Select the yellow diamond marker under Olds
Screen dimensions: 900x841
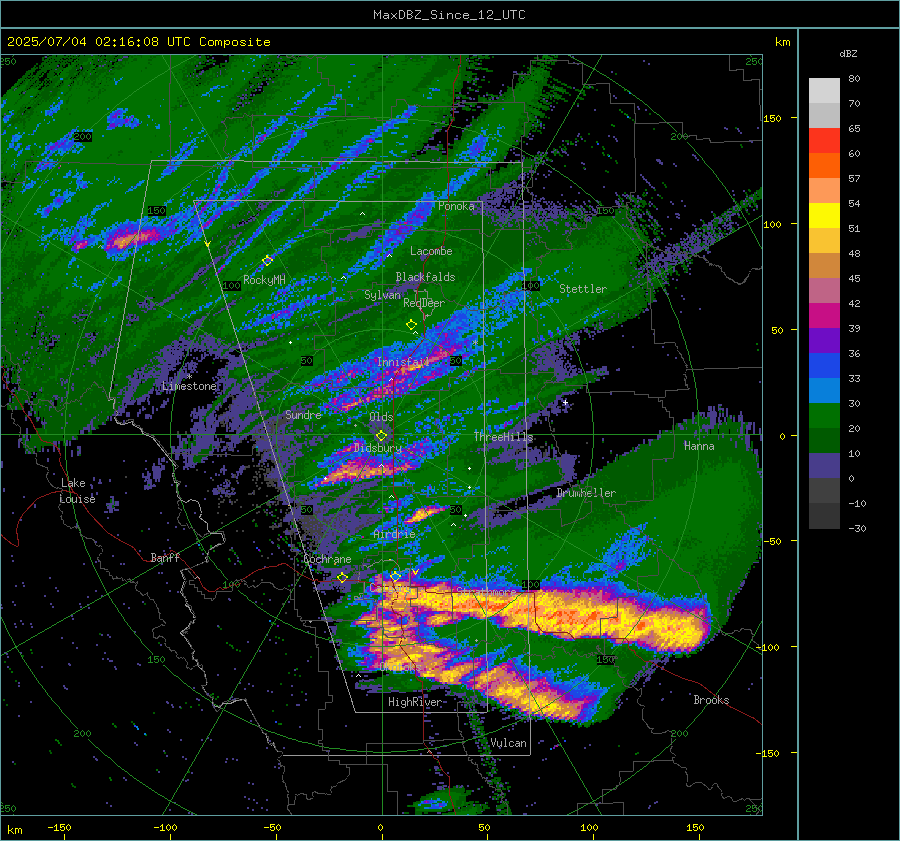coord(381,436)
